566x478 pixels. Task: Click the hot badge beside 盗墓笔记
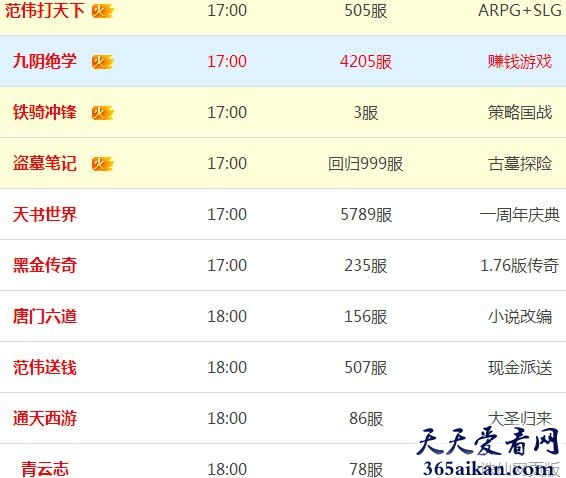103,164
